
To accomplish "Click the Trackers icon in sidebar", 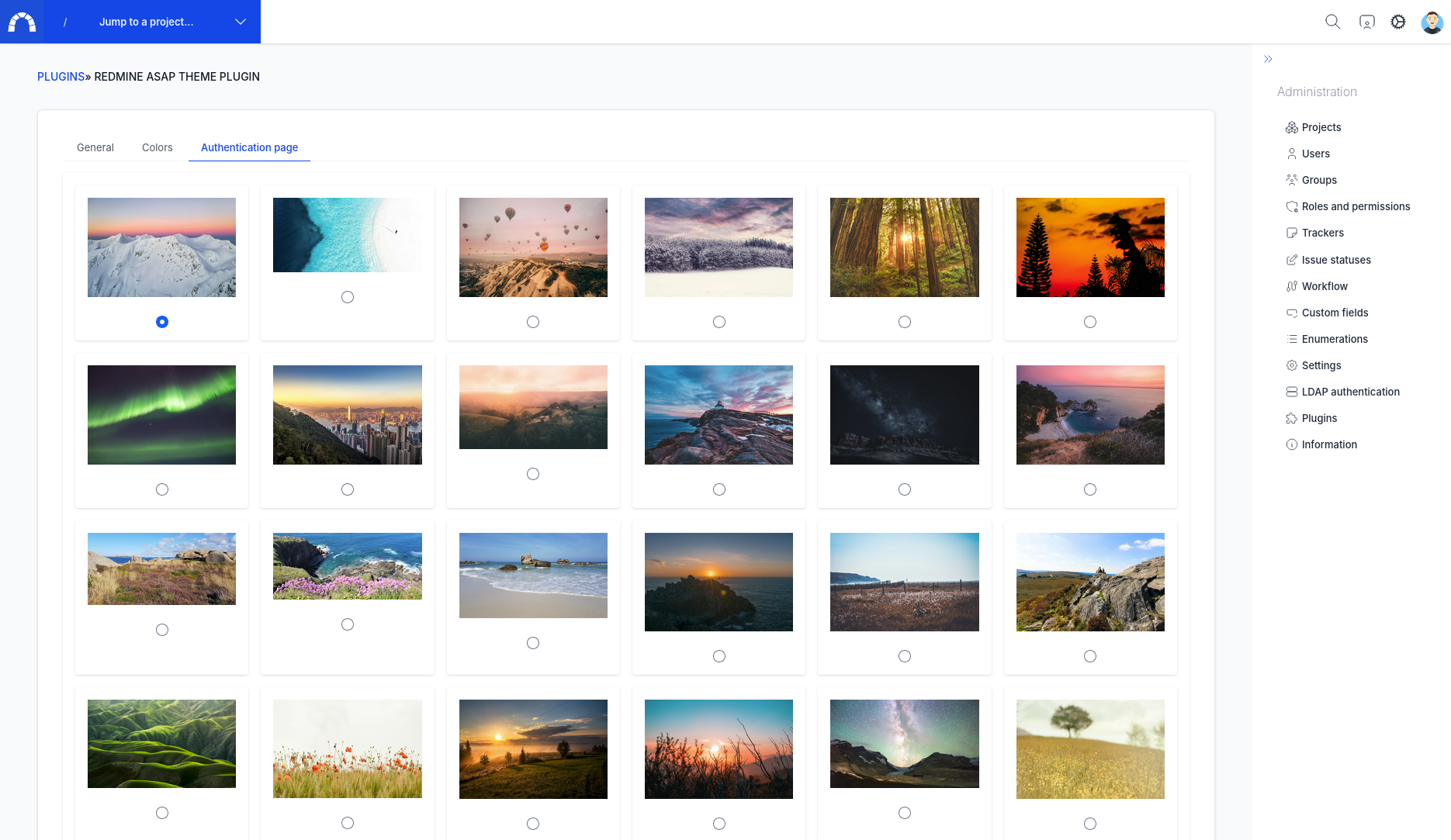I will (1292, 233).
